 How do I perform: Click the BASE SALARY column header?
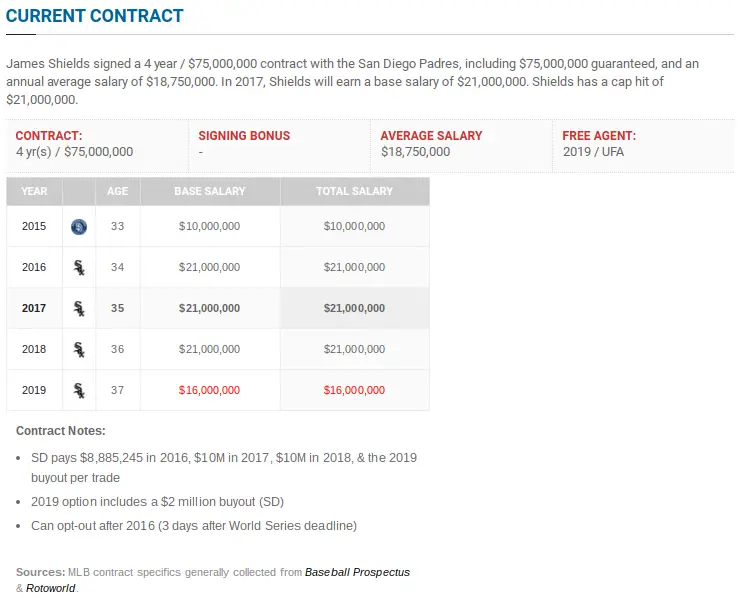point(210,191)
